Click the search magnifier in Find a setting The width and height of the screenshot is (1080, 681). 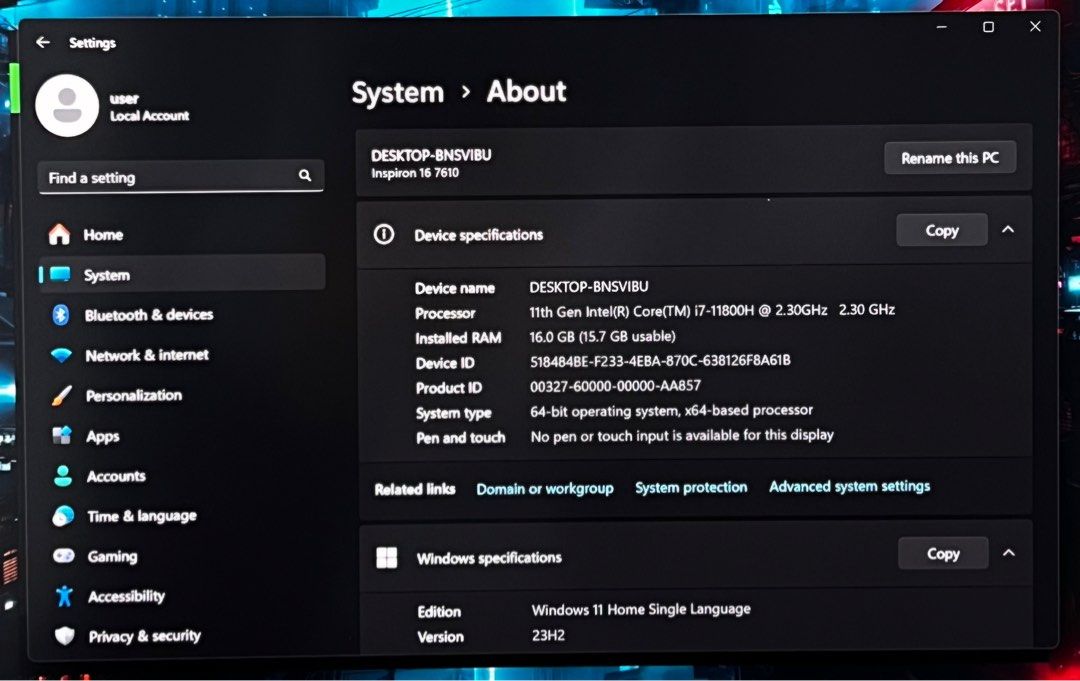point(305,175)
